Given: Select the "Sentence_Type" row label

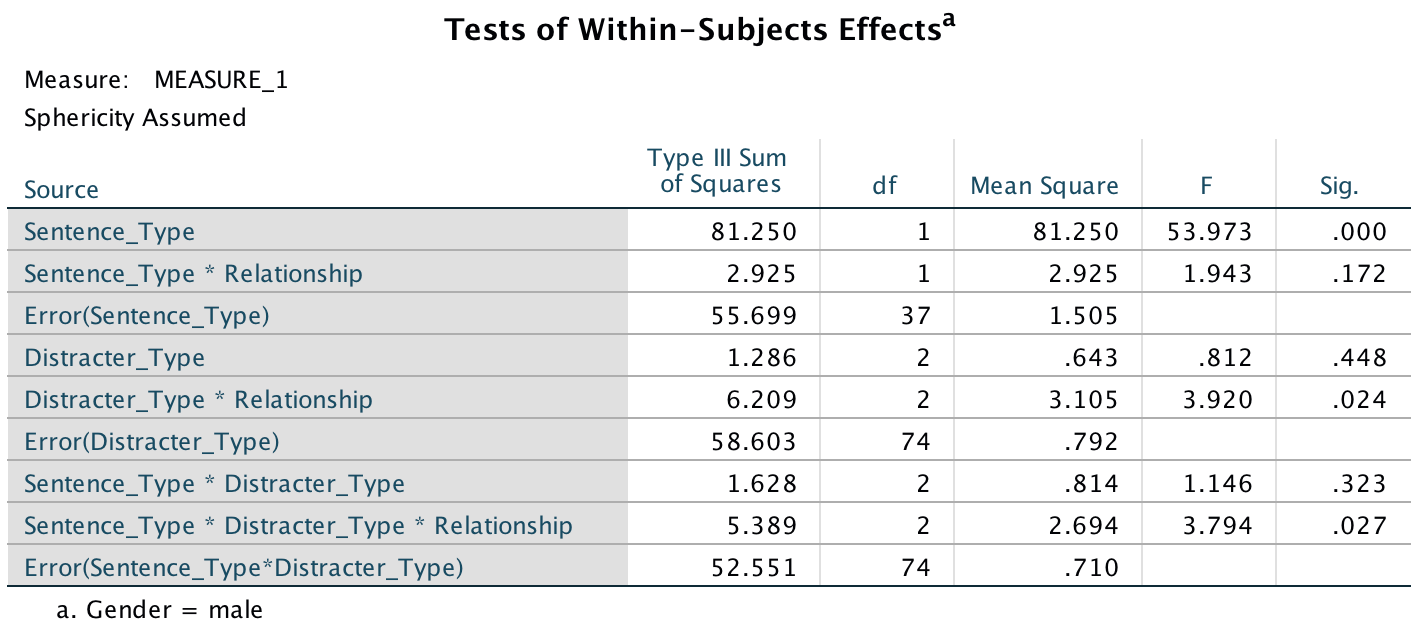Looking at the screenshot, I should [109, 232].
